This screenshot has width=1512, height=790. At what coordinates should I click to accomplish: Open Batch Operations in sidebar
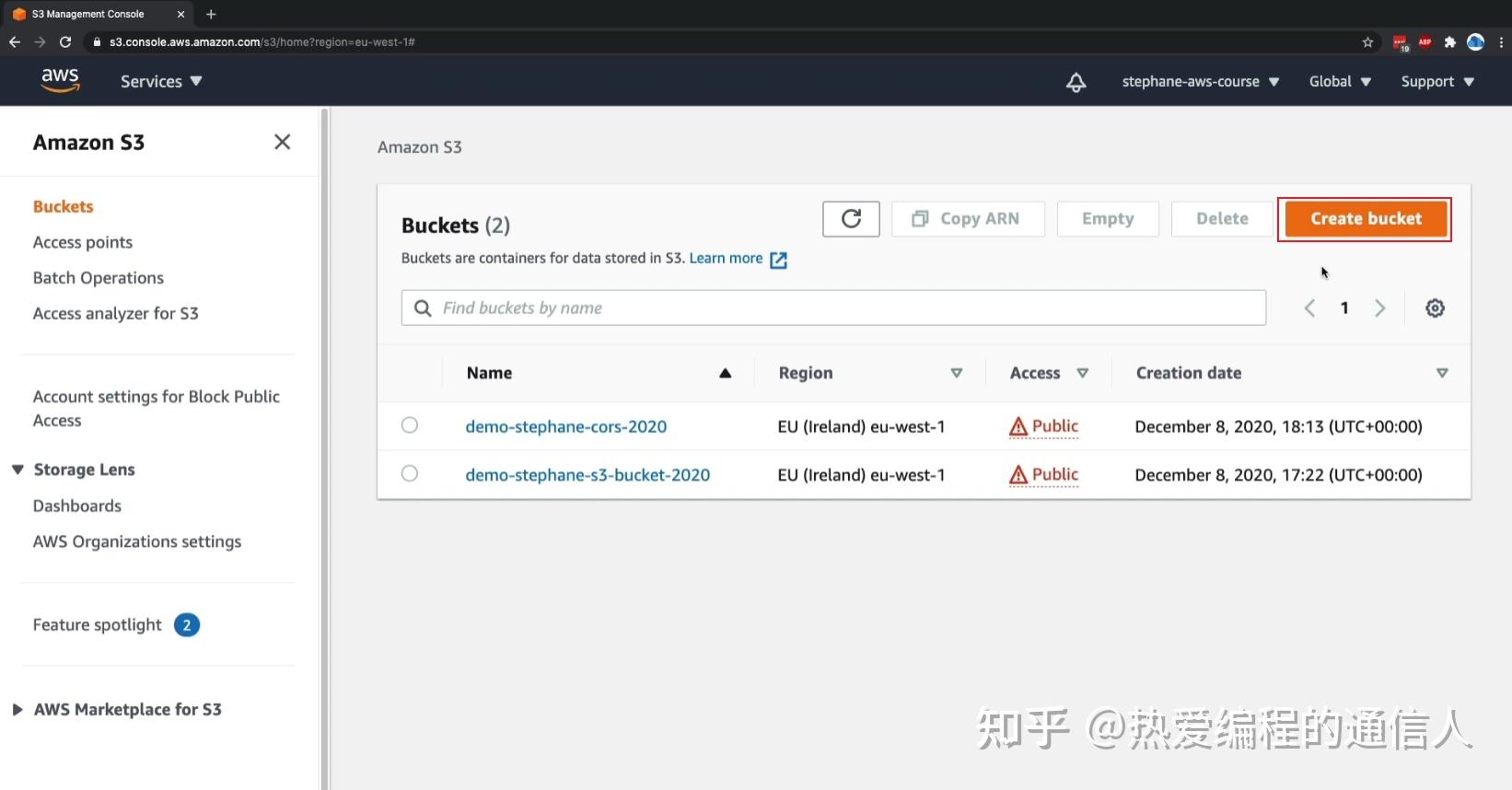99,278
